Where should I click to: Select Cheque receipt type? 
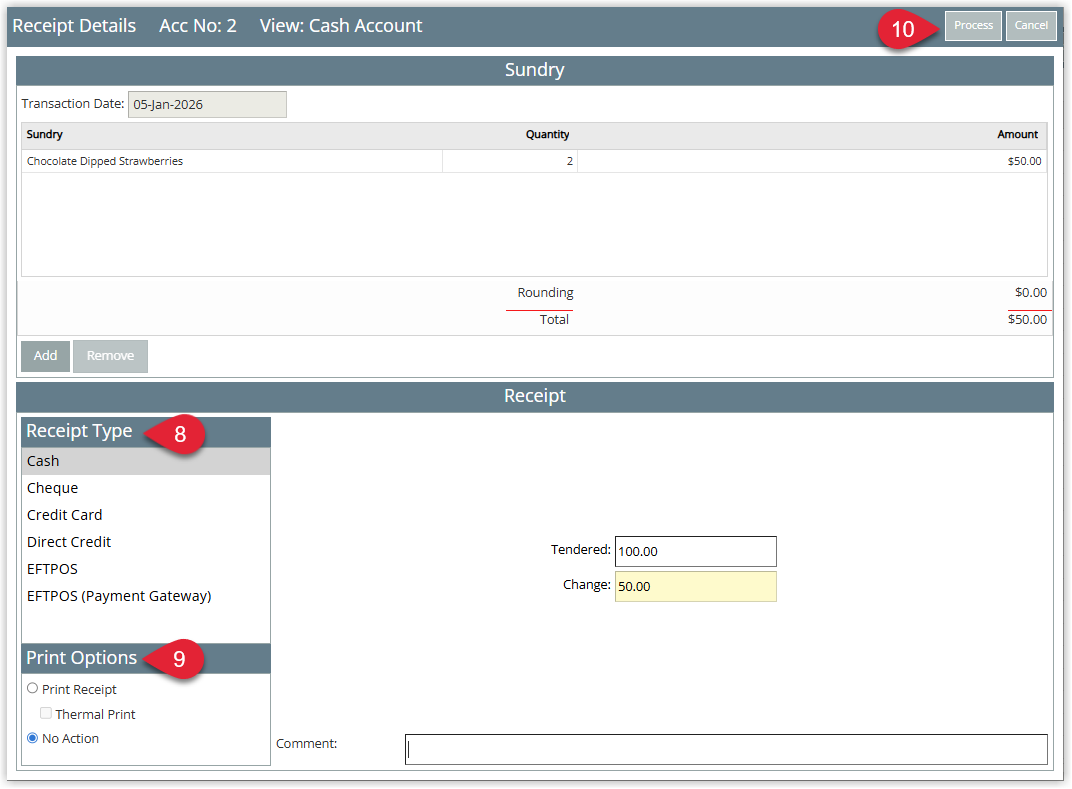click(x=146, y=488)
